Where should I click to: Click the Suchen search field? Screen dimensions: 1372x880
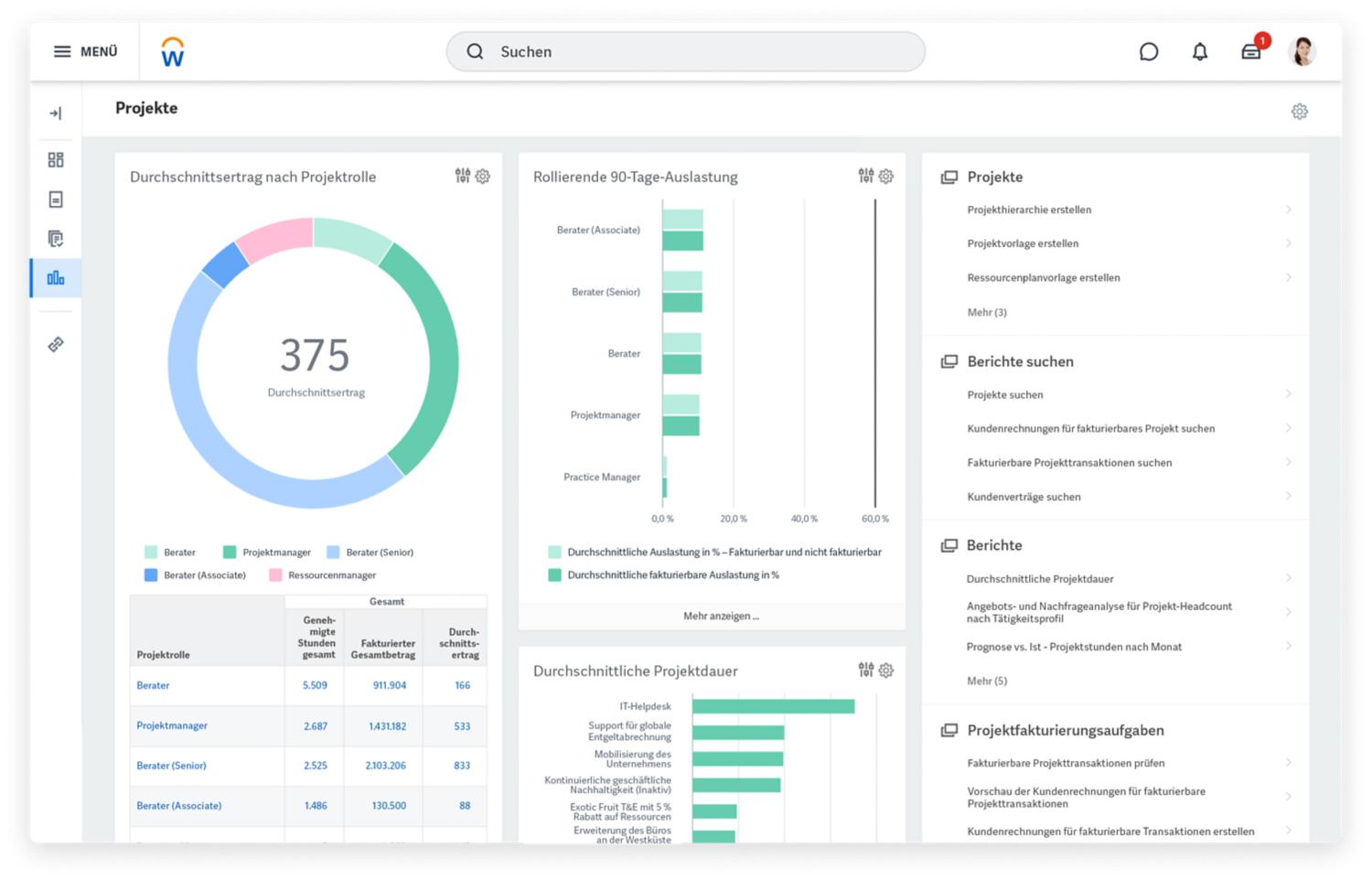pyautogui.click(x=685, y=51)
